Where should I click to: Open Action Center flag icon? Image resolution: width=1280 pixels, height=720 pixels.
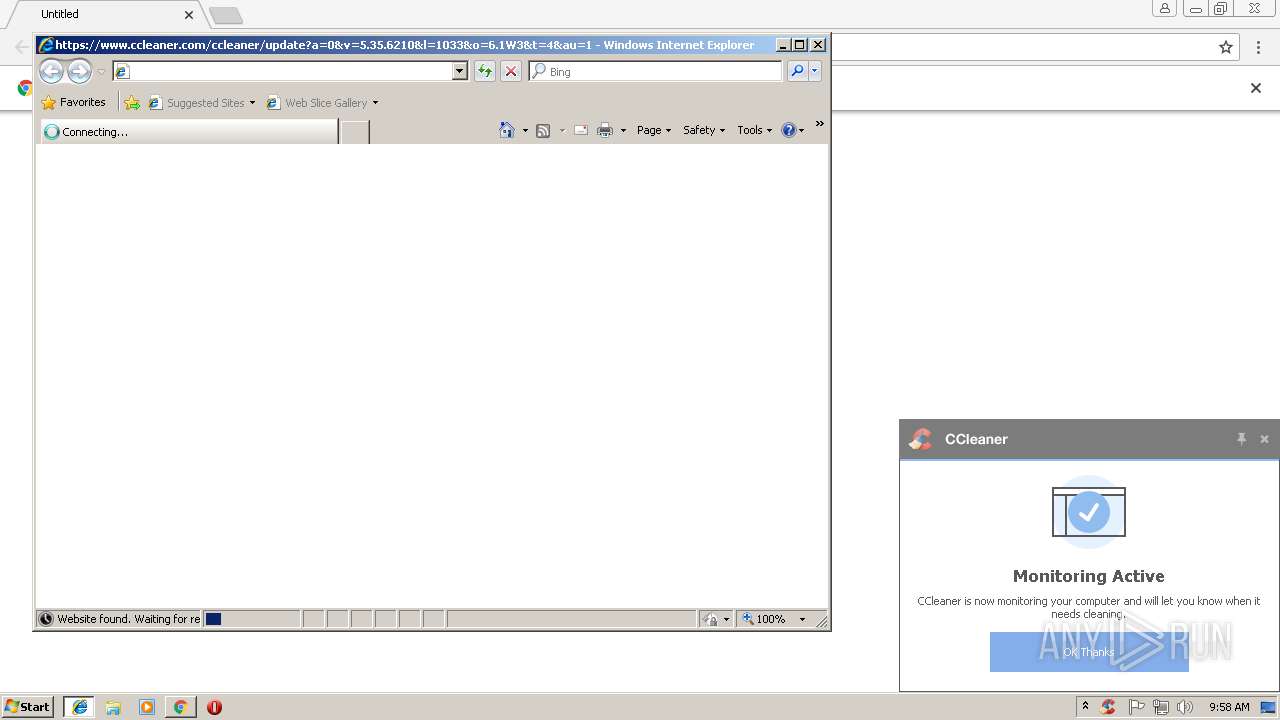(1136, 707)
